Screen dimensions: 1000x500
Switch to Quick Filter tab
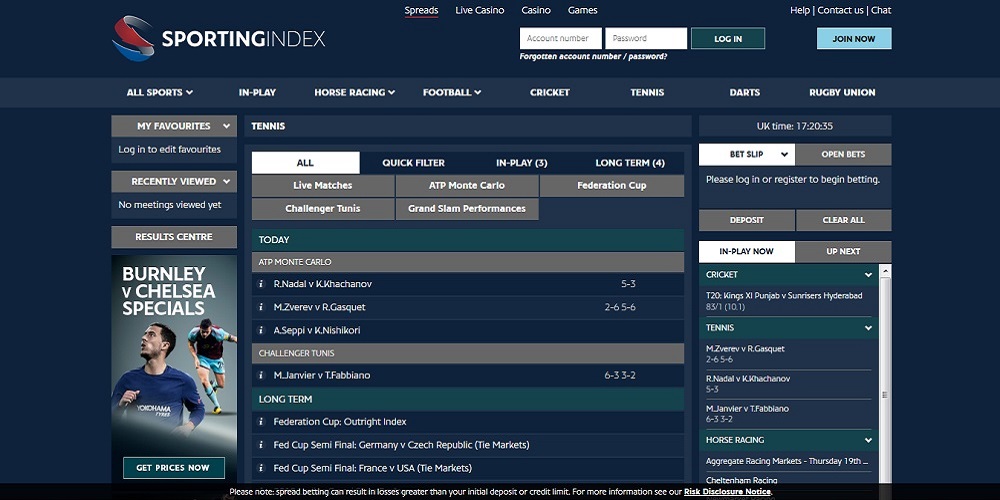pos(413,163)
